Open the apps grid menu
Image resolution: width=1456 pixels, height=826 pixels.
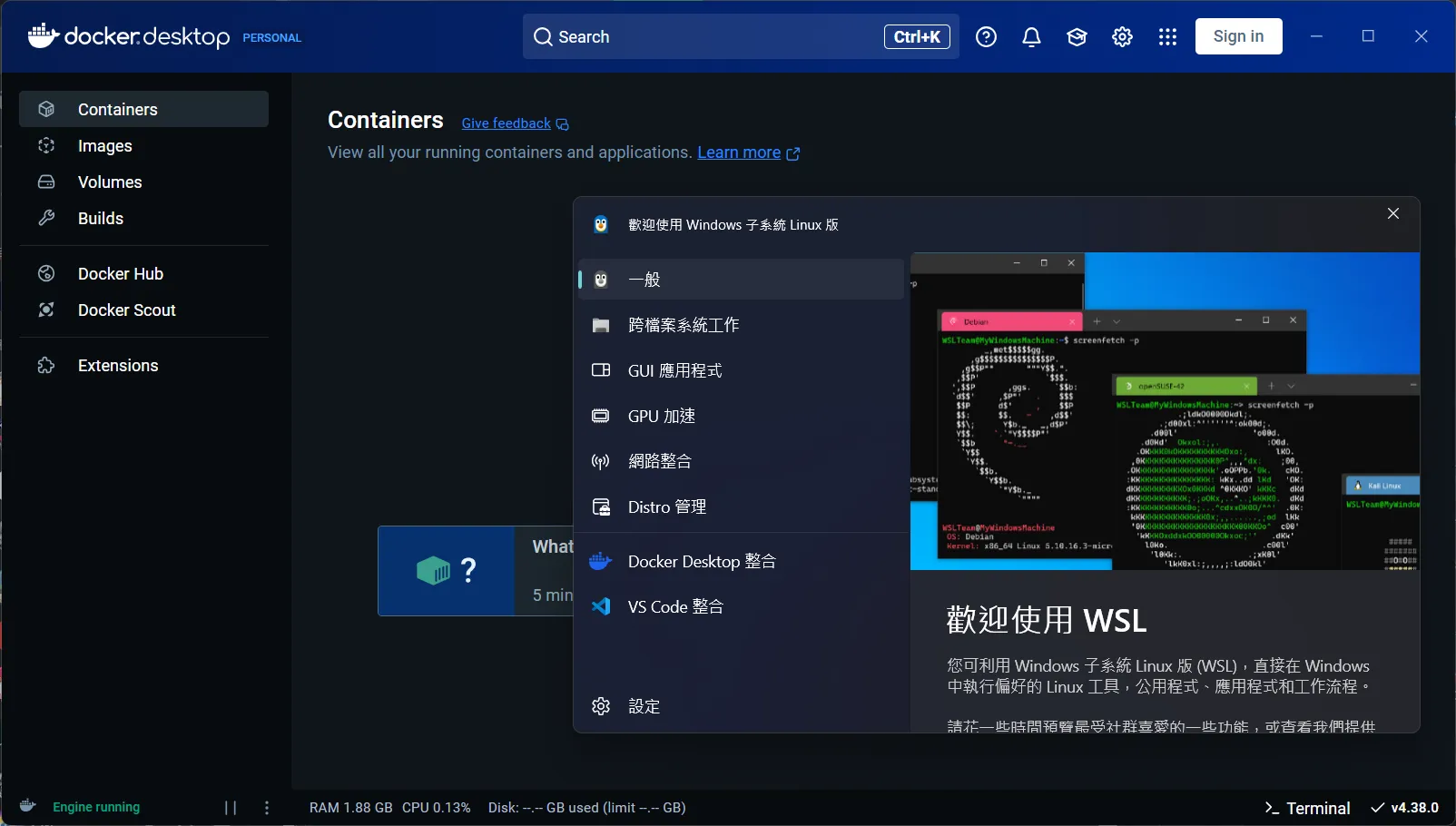1167,37
